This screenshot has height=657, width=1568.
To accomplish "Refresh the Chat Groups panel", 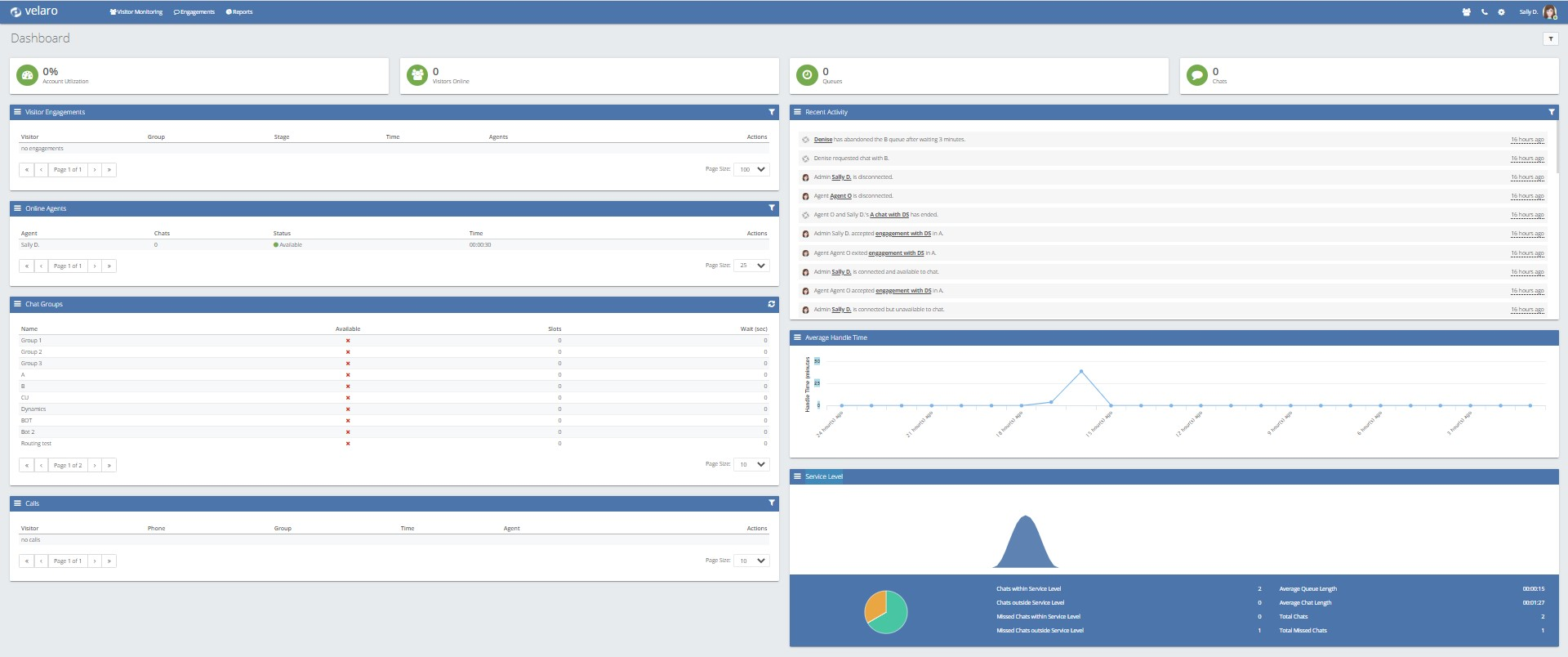I will tap(771, 304).
